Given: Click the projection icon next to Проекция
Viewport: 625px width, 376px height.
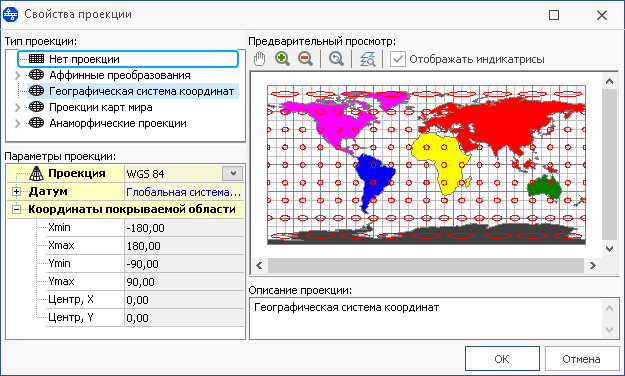Looking at the screenshot, I should click(x=36, y=173).
